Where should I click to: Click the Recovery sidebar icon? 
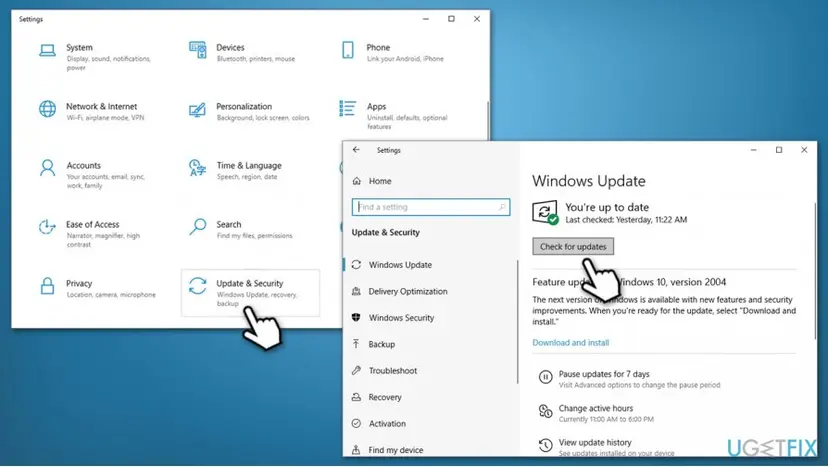356,397
